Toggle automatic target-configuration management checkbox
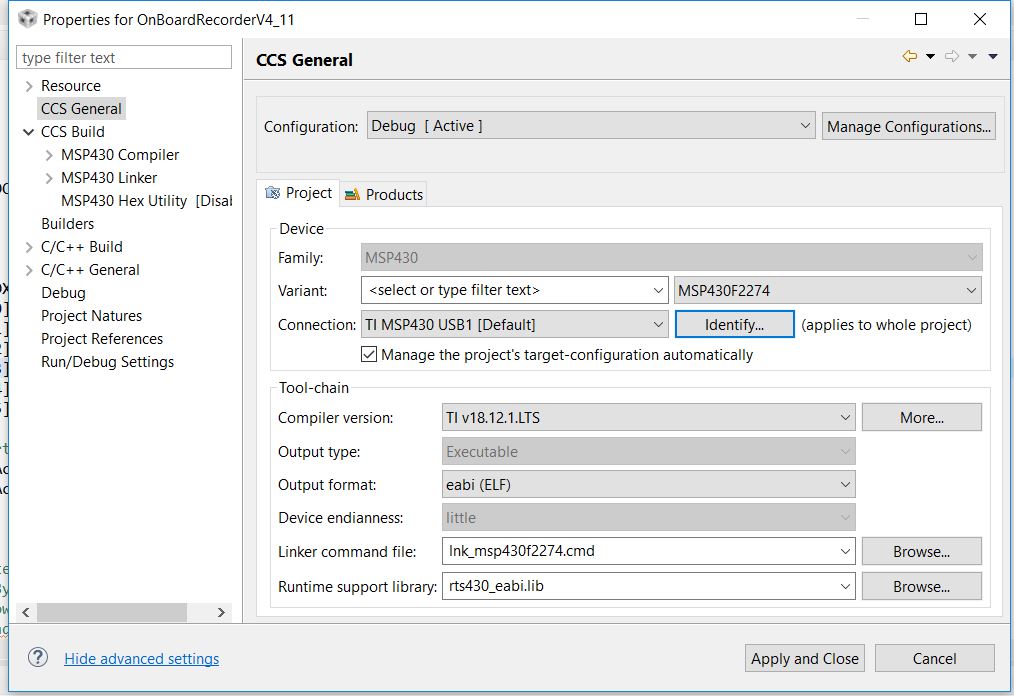The image size is (1014, 696). click(369, 354)
